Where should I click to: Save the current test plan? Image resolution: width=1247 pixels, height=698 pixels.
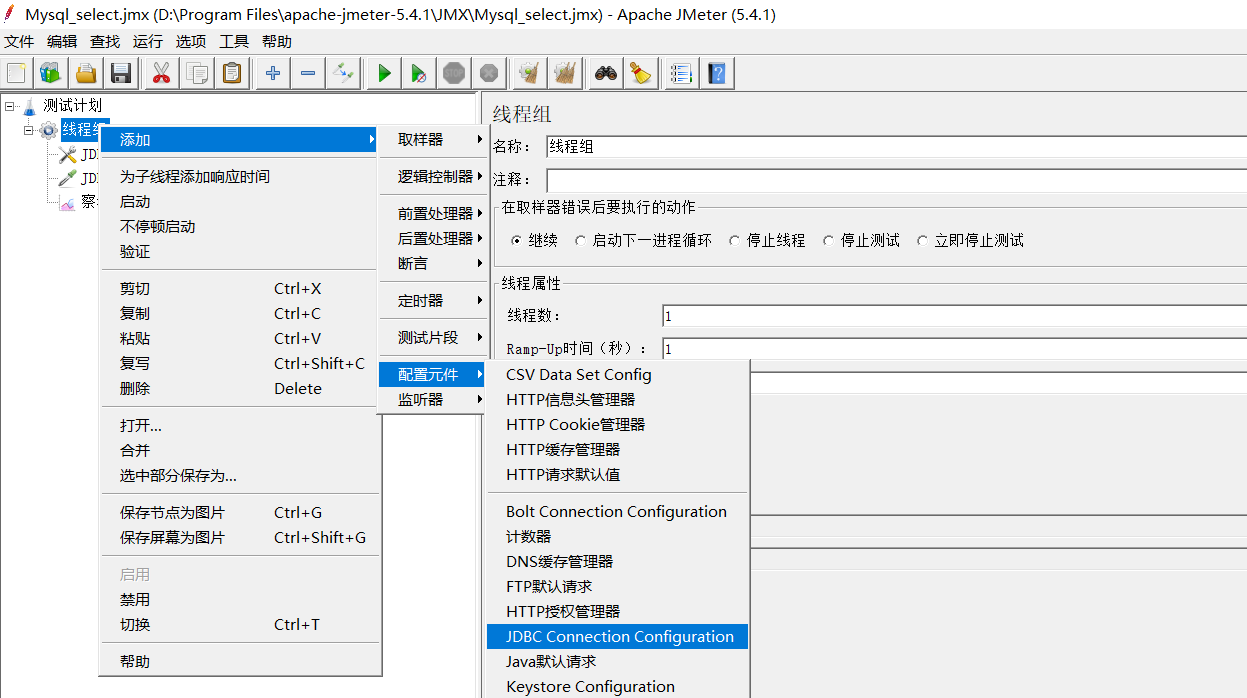coord(119,73)
